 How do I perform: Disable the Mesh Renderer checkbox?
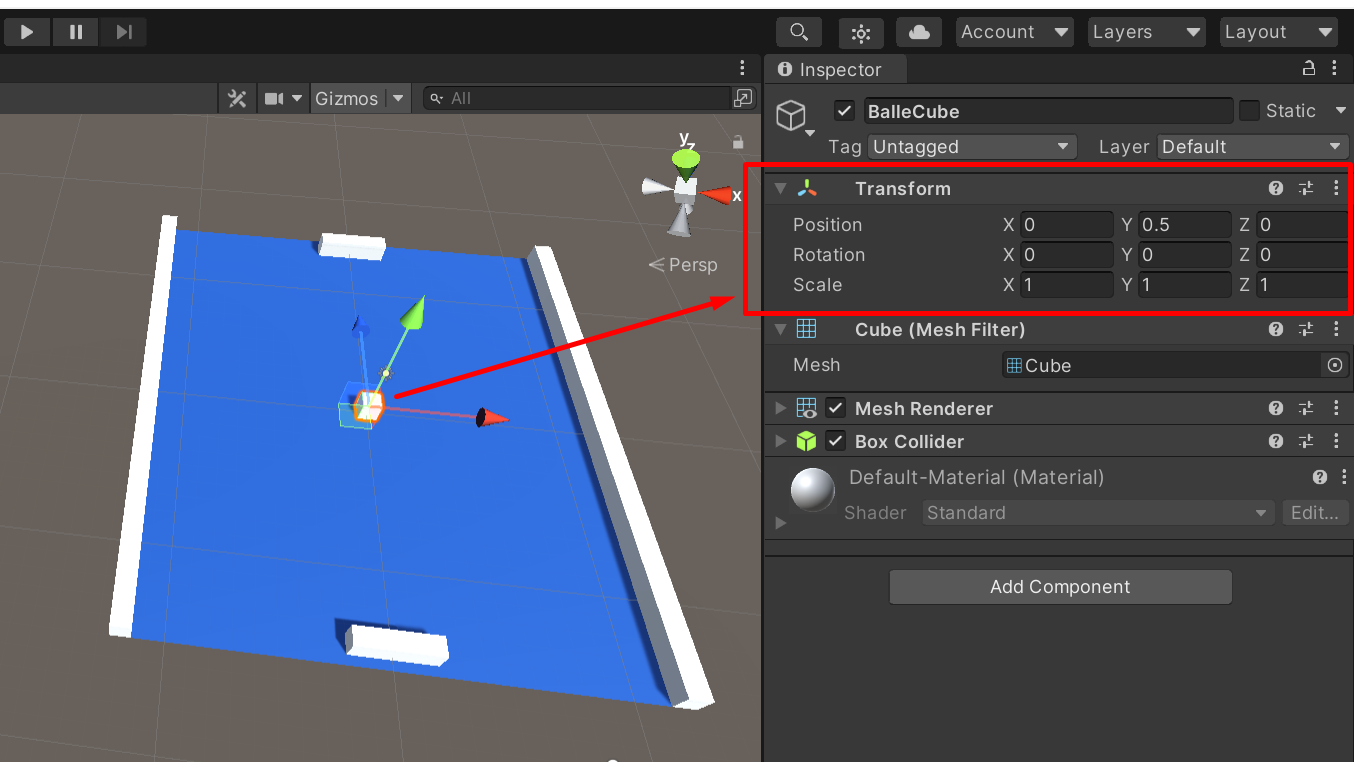pyautogui.click(x=836, y=408)
